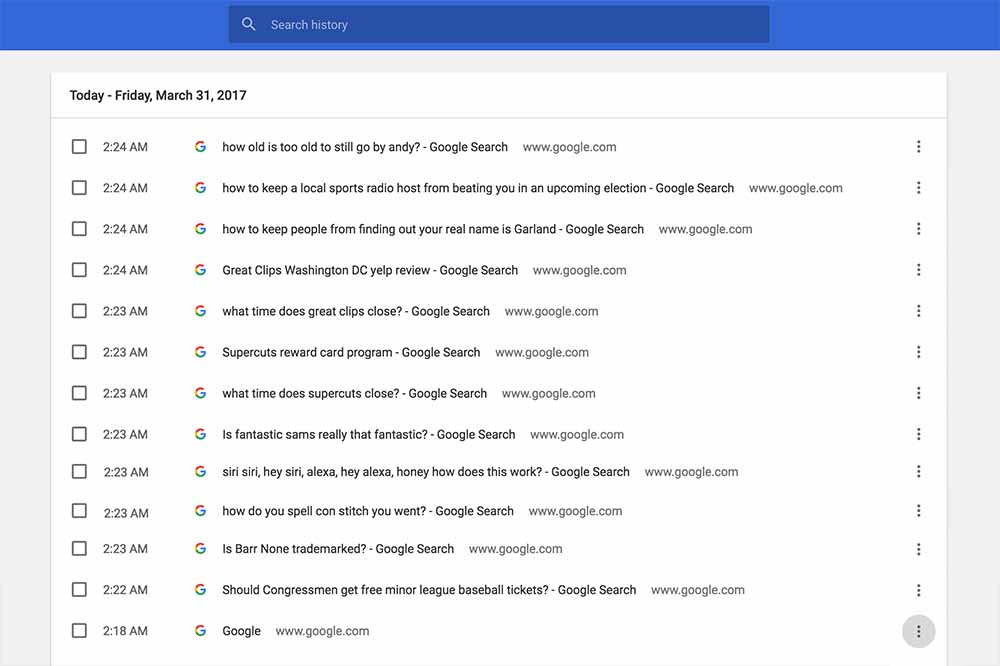Click Google favicon beside the 2:18 AM Google entry

200,631
